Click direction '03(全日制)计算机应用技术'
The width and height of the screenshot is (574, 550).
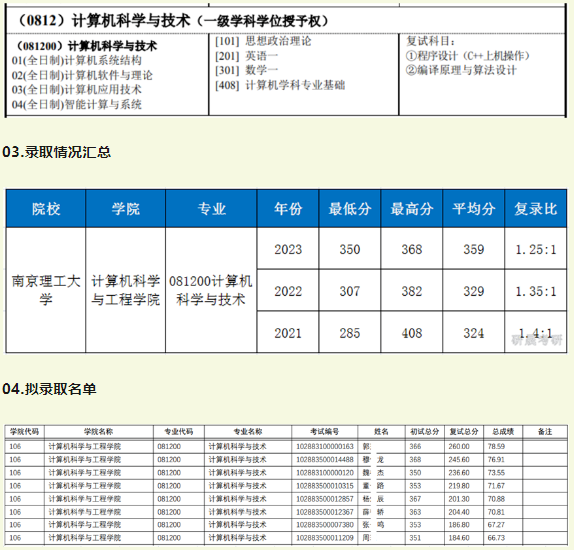click(x=77, y=90)
